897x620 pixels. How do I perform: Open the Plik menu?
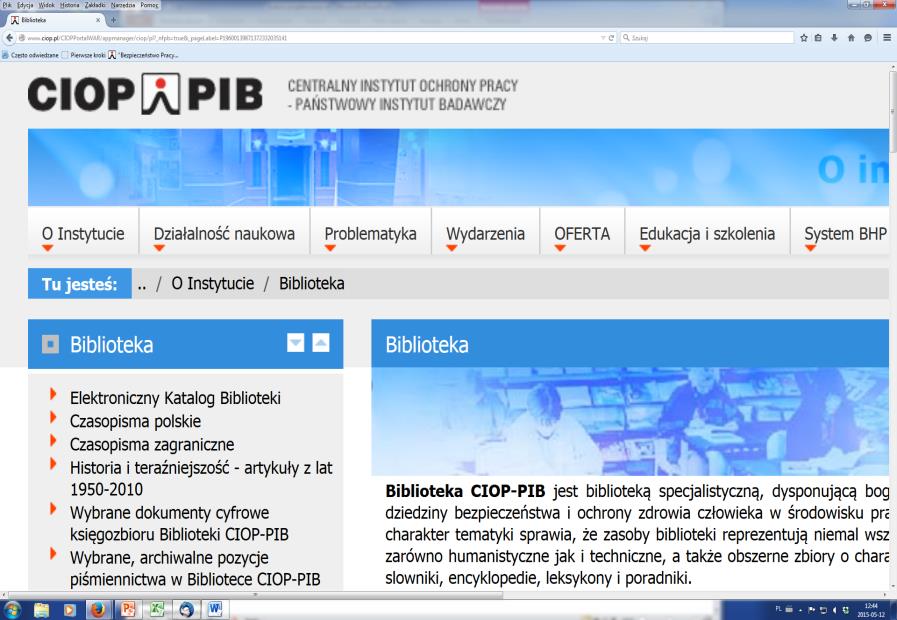[7, 5]
